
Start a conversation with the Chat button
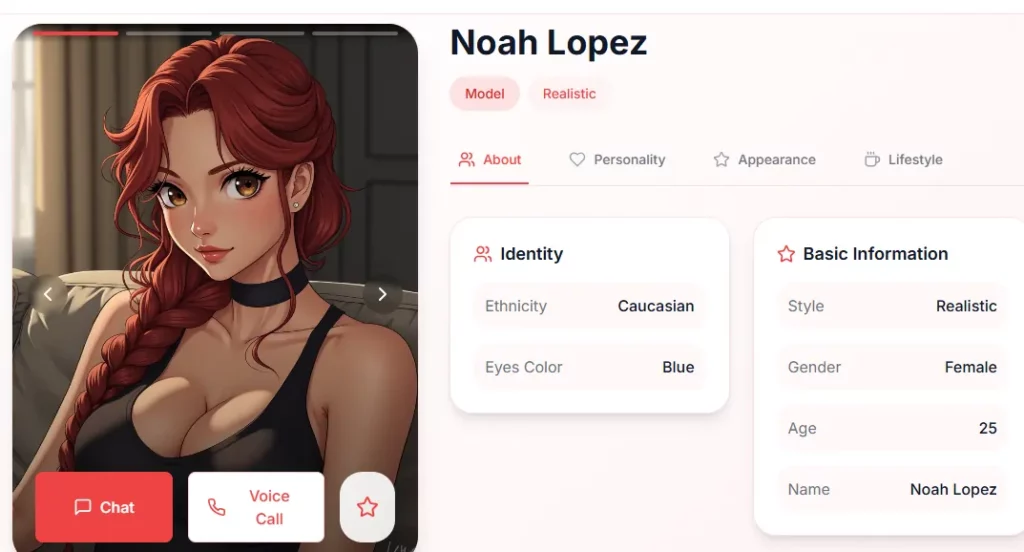coord(104,507)
